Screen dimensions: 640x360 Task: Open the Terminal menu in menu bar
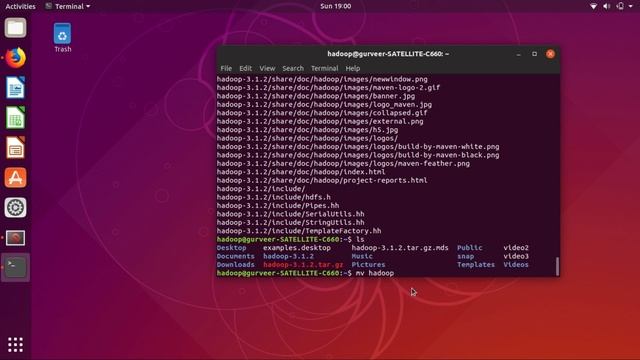pyautogui.click(x=324, y=68)
